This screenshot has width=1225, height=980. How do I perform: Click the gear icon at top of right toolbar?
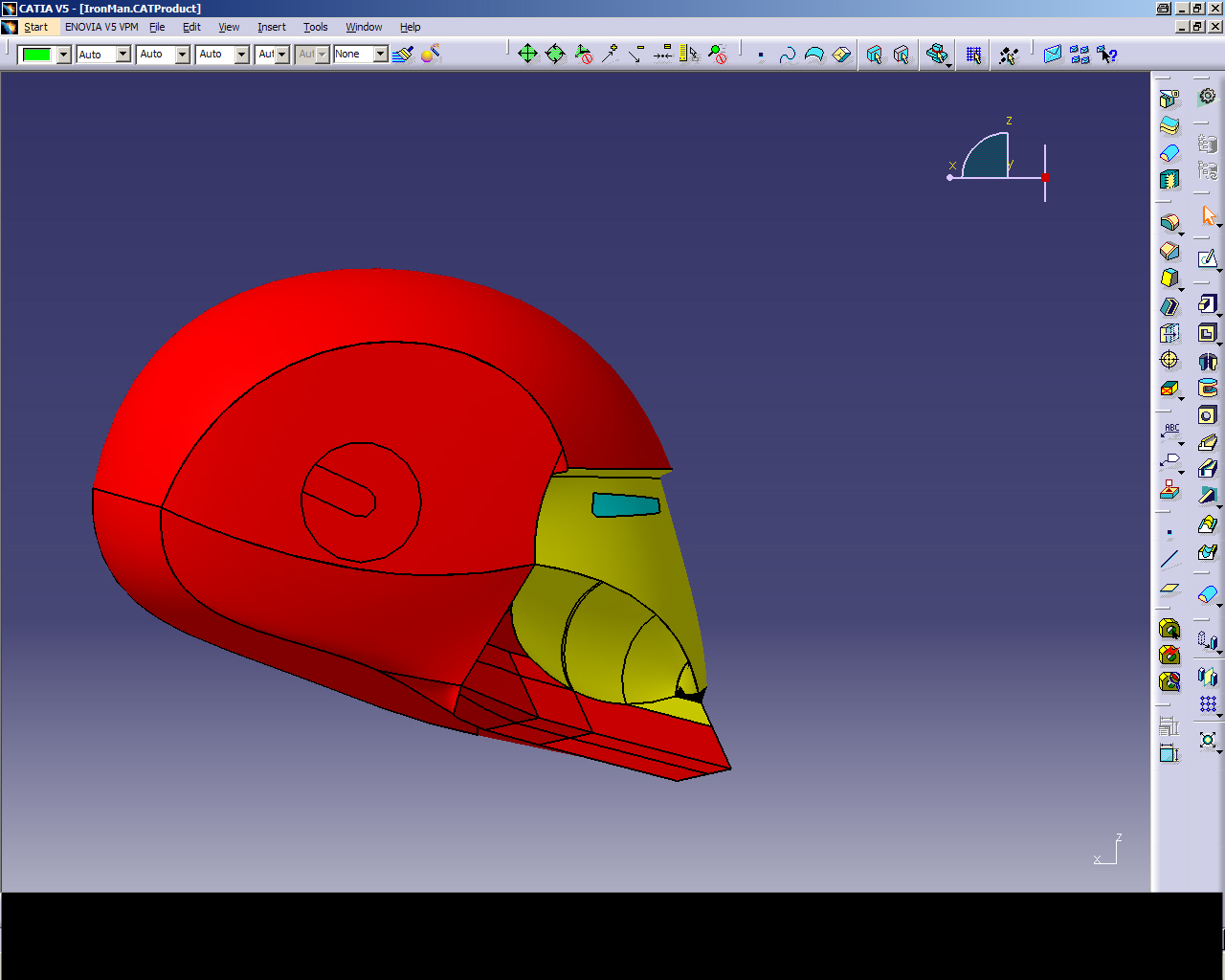1208,96
